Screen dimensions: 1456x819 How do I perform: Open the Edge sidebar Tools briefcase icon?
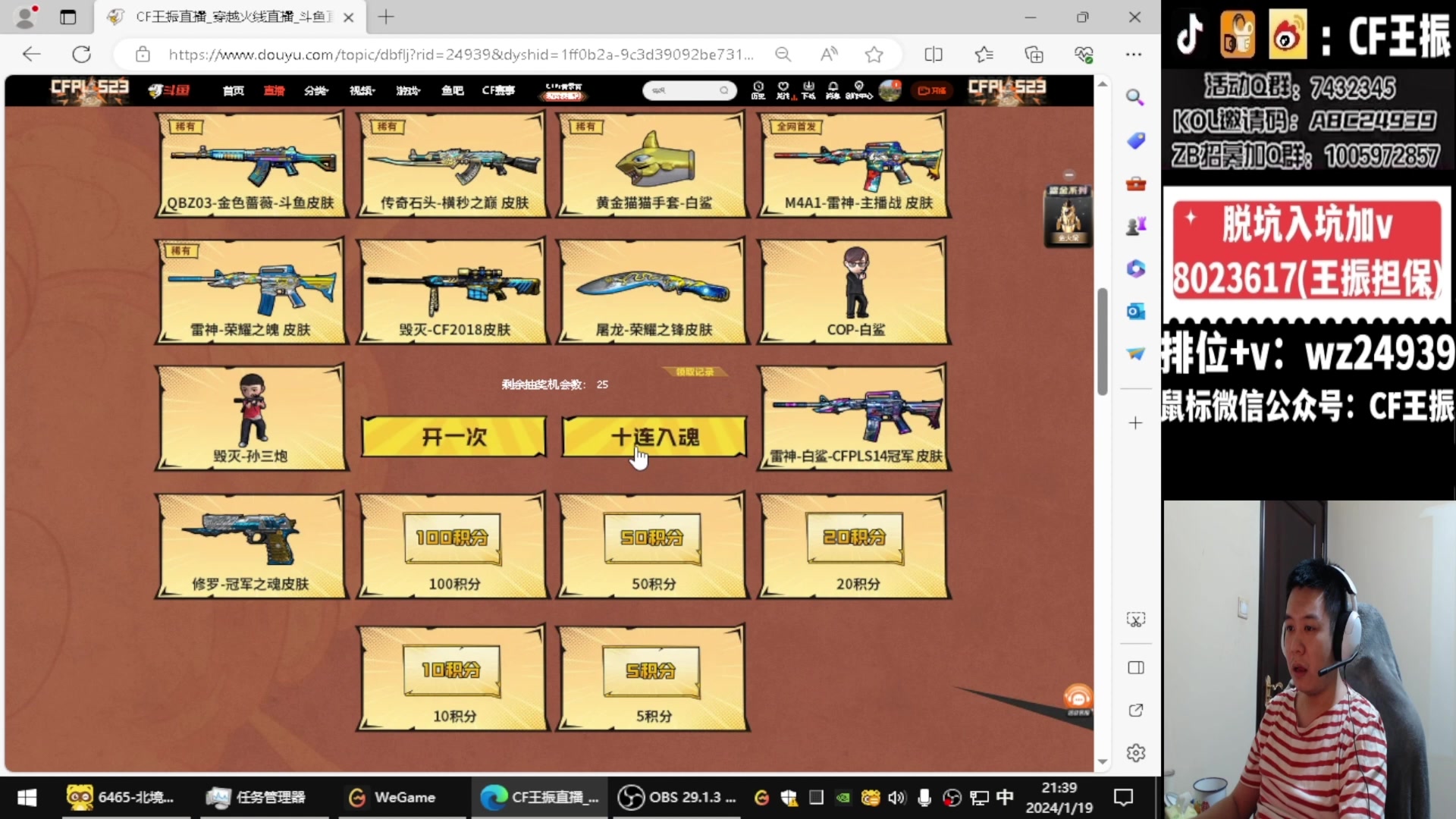click(1135, 184)
